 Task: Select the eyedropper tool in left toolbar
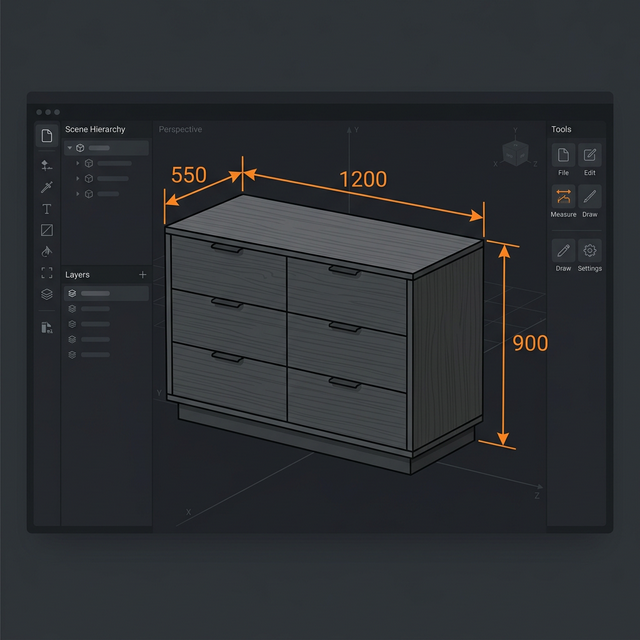coord(46,187)
